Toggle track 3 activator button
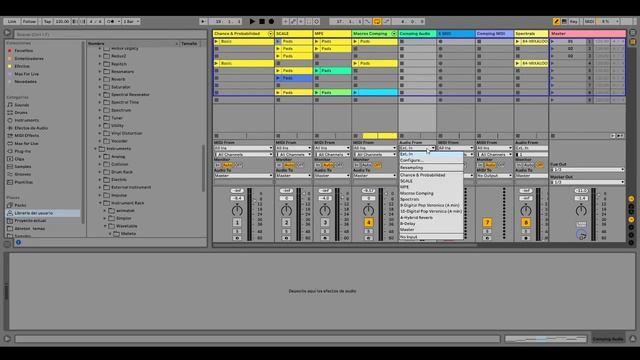640x360 pixels. coord(325,222)
